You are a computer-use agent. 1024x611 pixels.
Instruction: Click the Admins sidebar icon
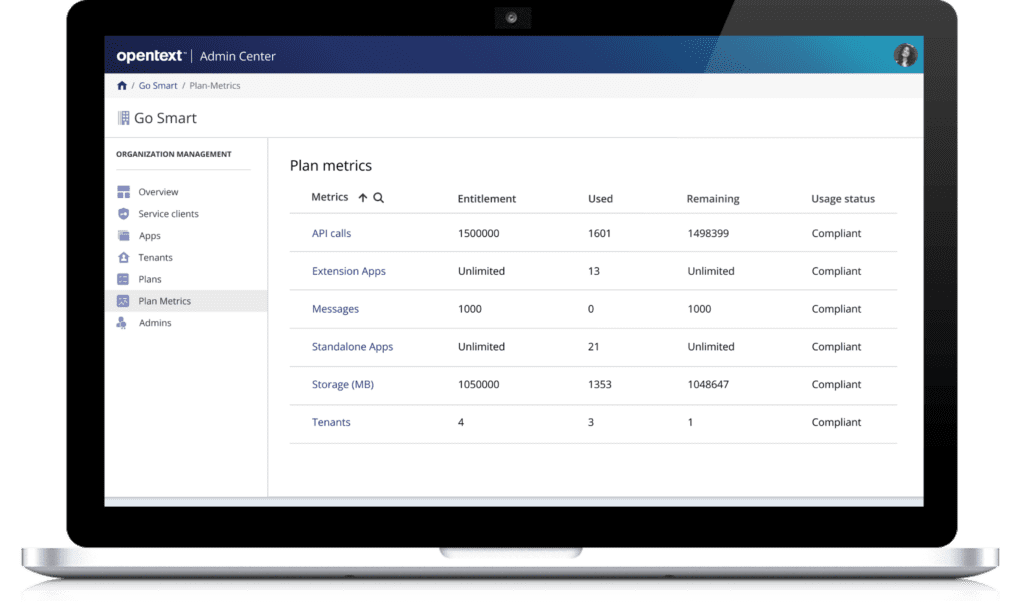click(122, 322)
